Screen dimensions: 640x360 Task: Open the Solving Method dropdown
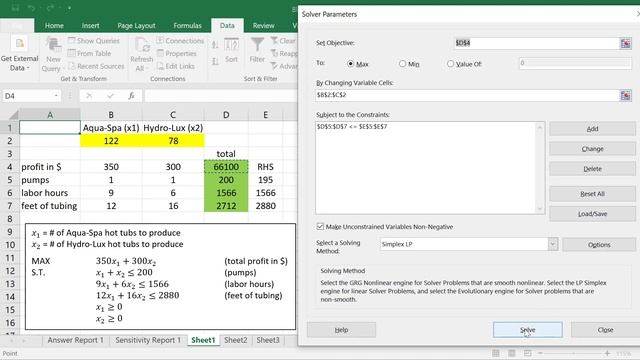(553, 244)
